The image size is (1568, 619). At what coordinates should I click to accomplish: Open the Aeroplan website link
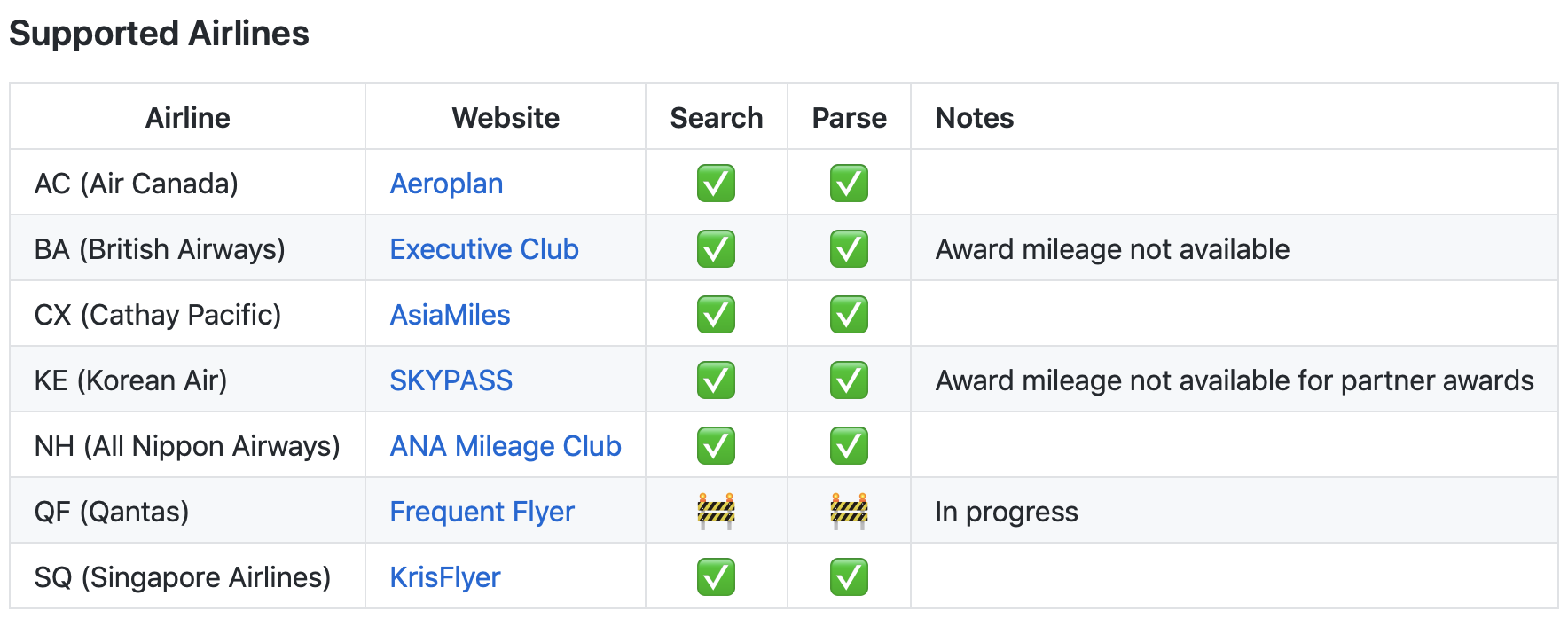point(446,184)
